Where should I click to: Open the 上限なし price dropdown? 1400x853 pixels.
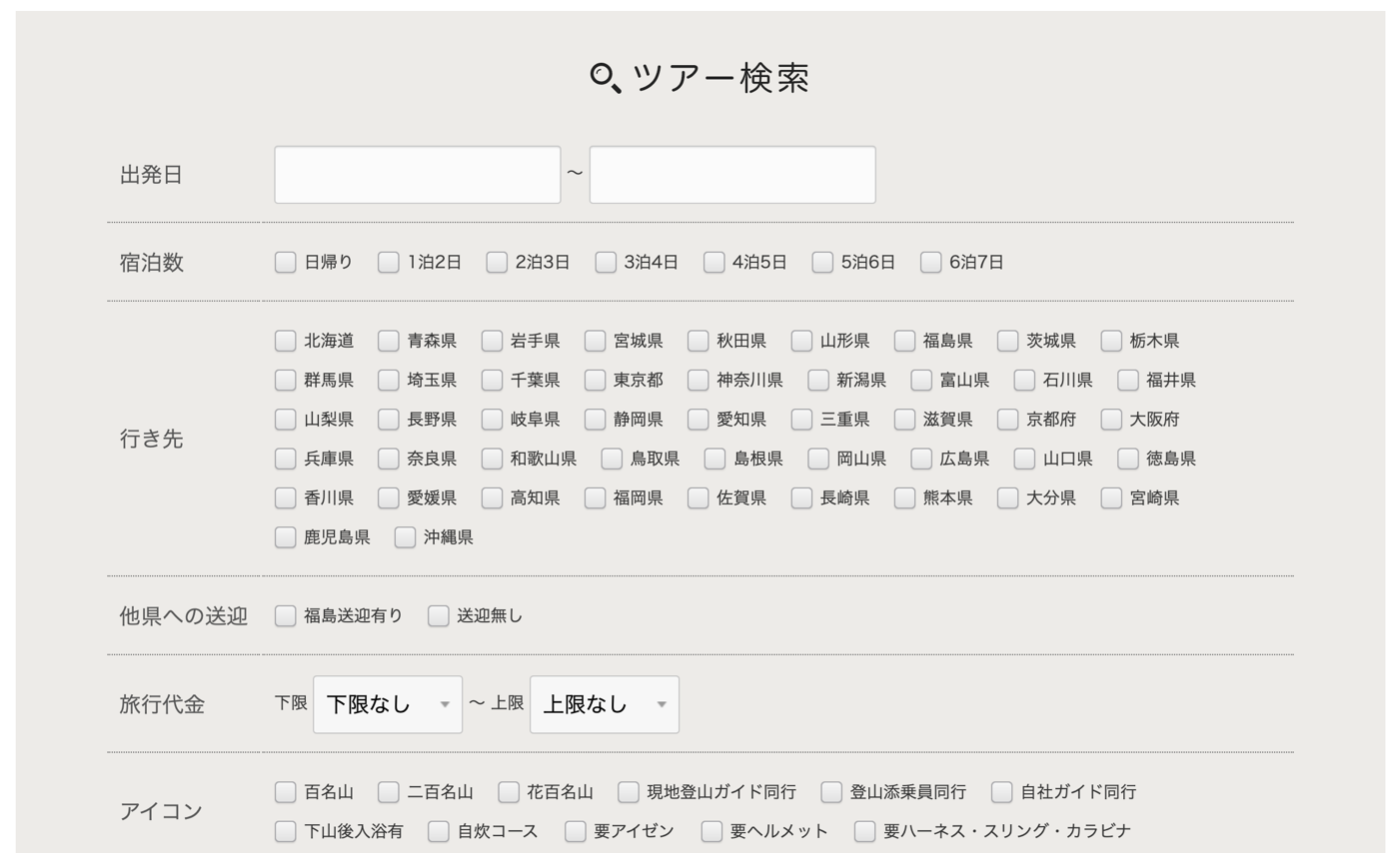(604, 705)
